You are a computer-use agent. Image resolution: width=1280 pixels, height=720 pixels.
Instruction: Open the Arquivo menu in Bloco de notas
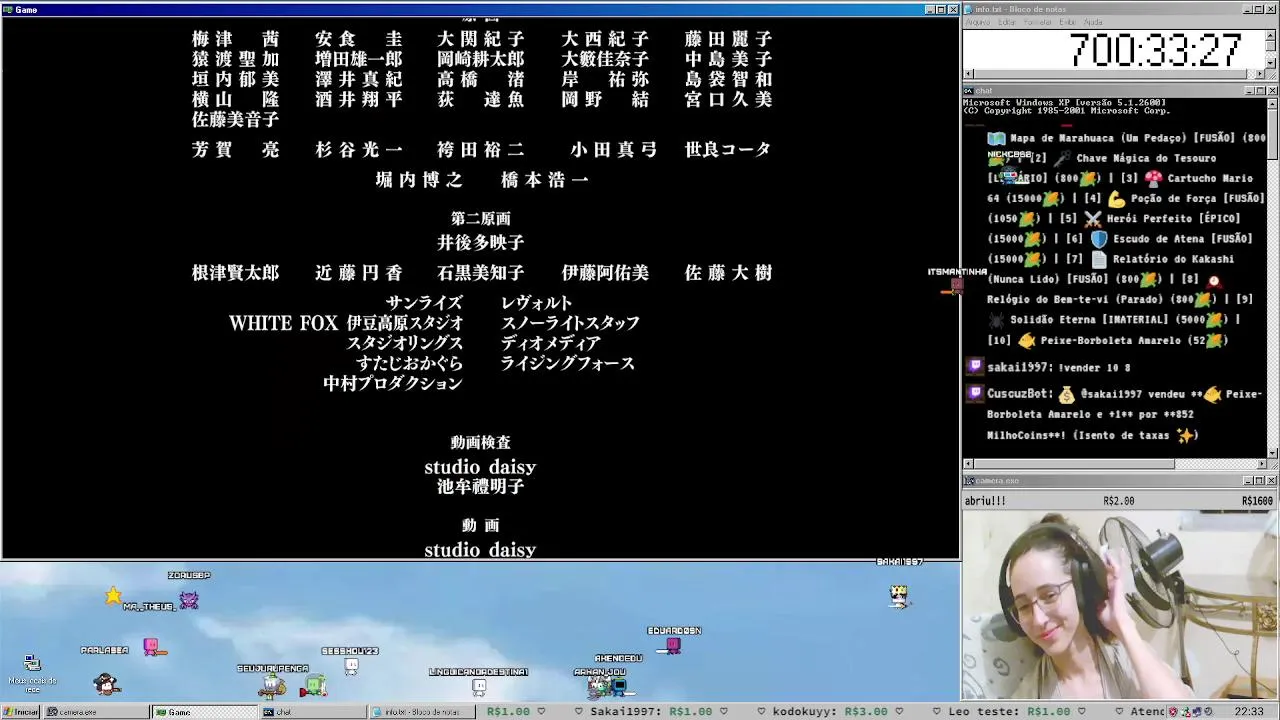(977, 22)
